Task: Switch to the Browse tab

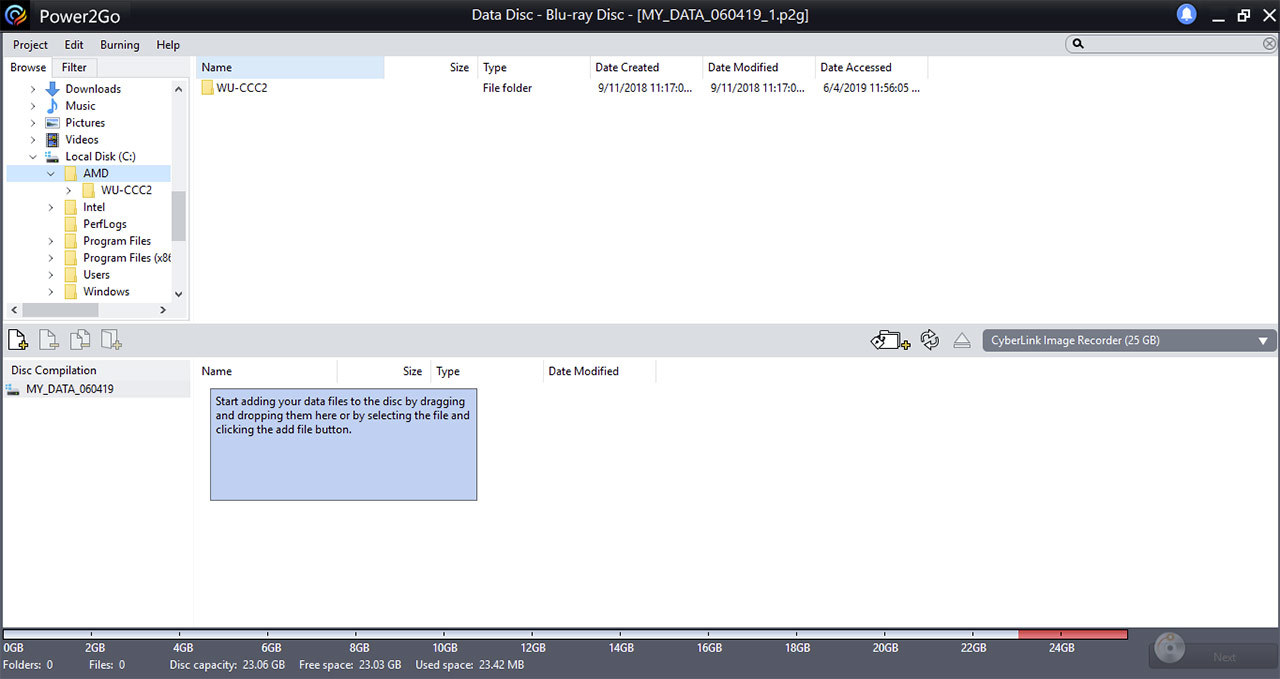Action: click(28, 67)
